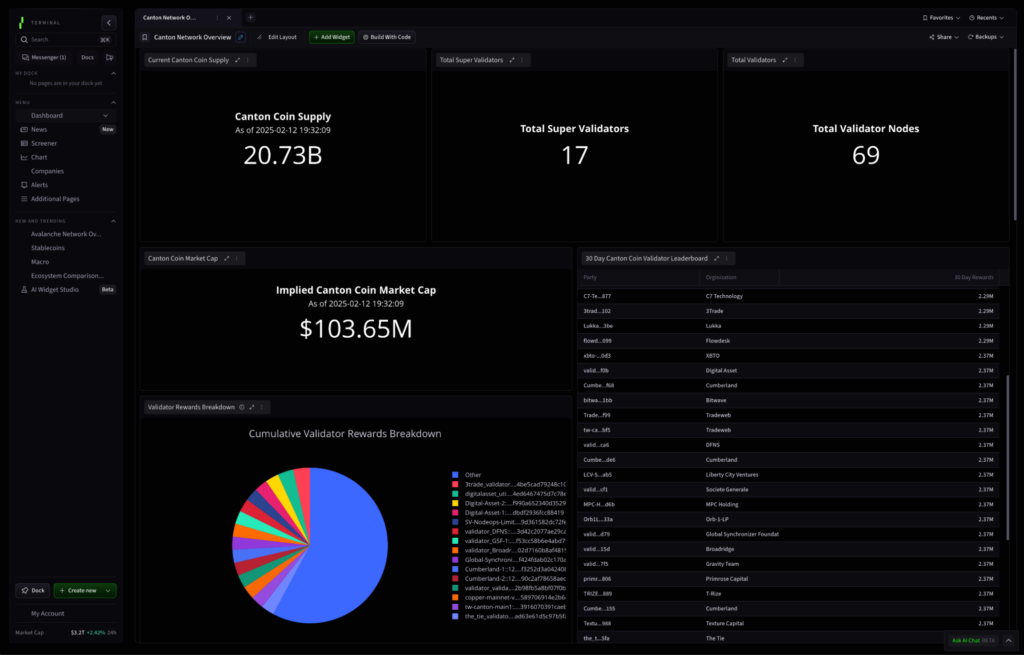This screenshot has width=1024, height=655.
Task: Open My Account
Action: click(48, 613)
